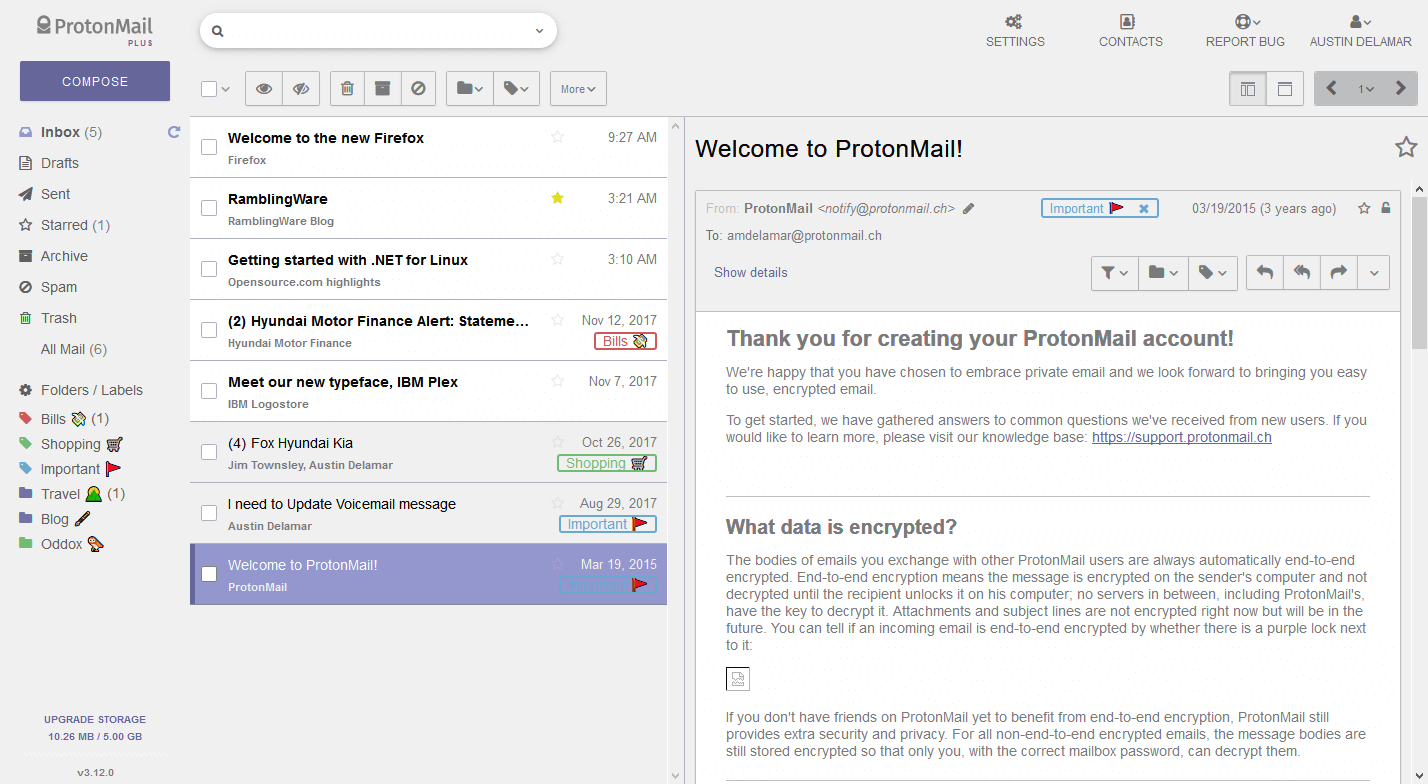This screenshot has height=784, width=1428.
Task: Open toolbar move-to-folder dropdown
Action: (470, 88)
